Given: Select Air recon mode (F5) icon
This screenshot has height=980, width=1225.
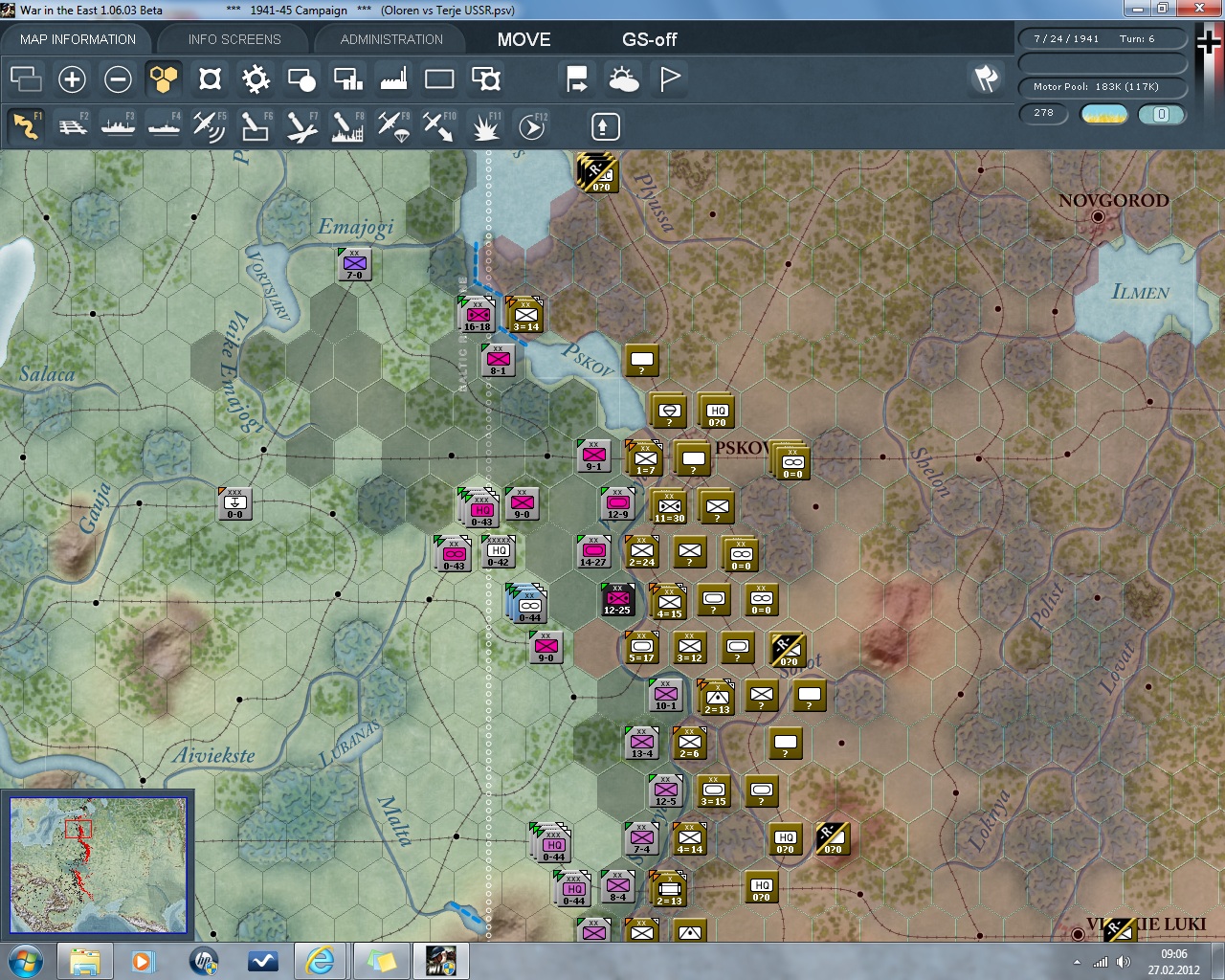Looking at the screenshot, I should click(x=210, y=125).
